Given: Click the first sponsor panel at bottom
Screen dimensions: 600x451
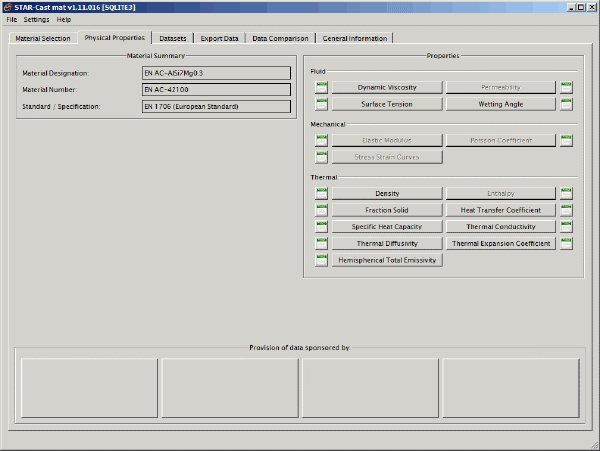Looking at the screenshot, I should pyautogui.click(x=89, y=387).
